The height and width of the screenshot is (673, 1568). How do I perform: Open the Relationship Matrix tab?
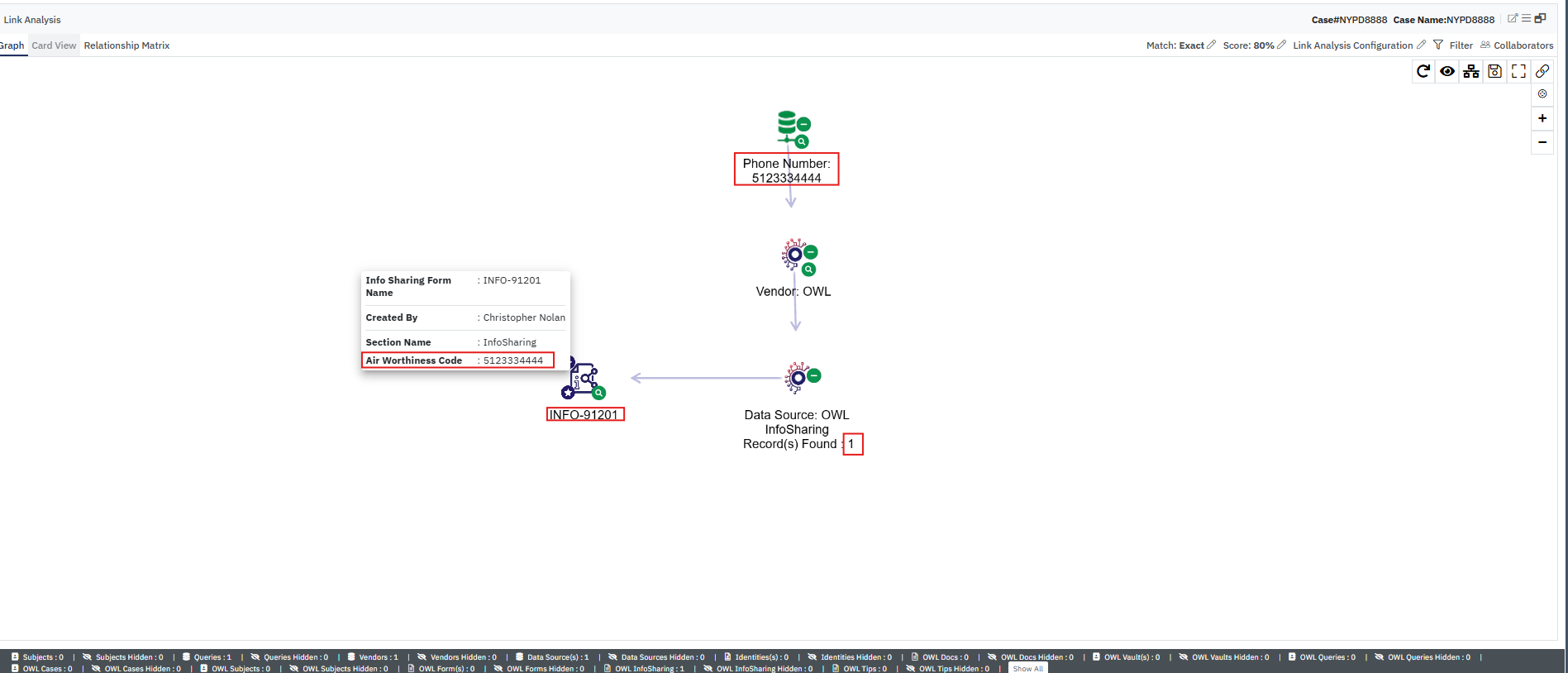point(126,45)
